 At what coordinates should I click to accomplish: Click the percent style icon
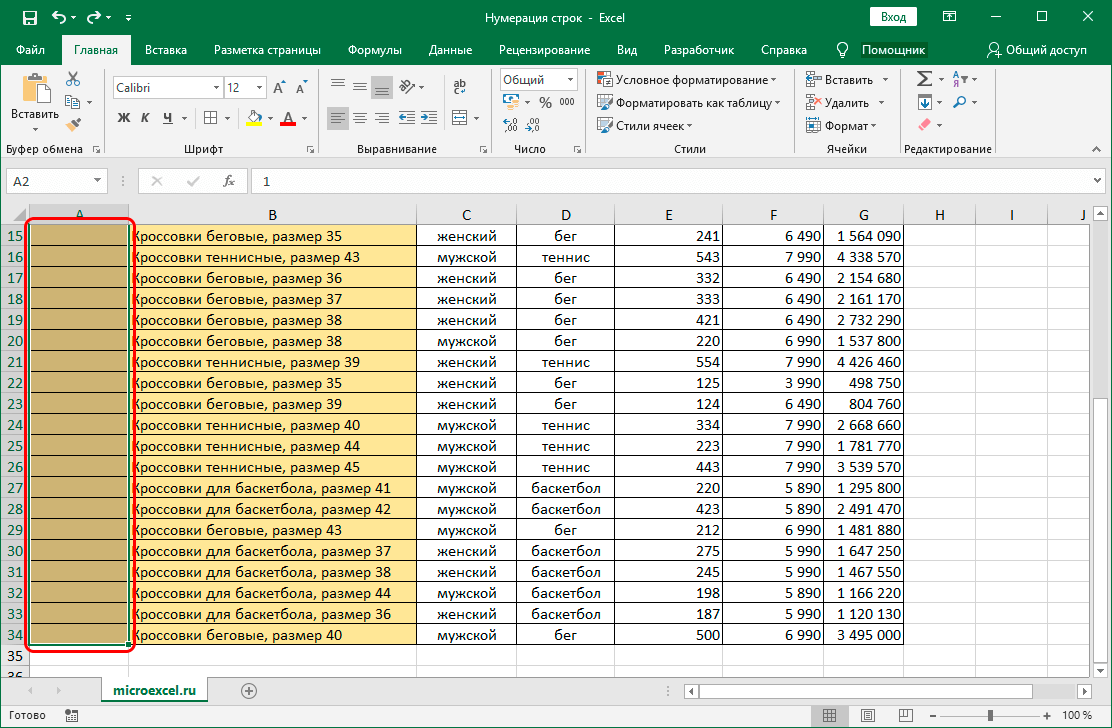[545, 102]
